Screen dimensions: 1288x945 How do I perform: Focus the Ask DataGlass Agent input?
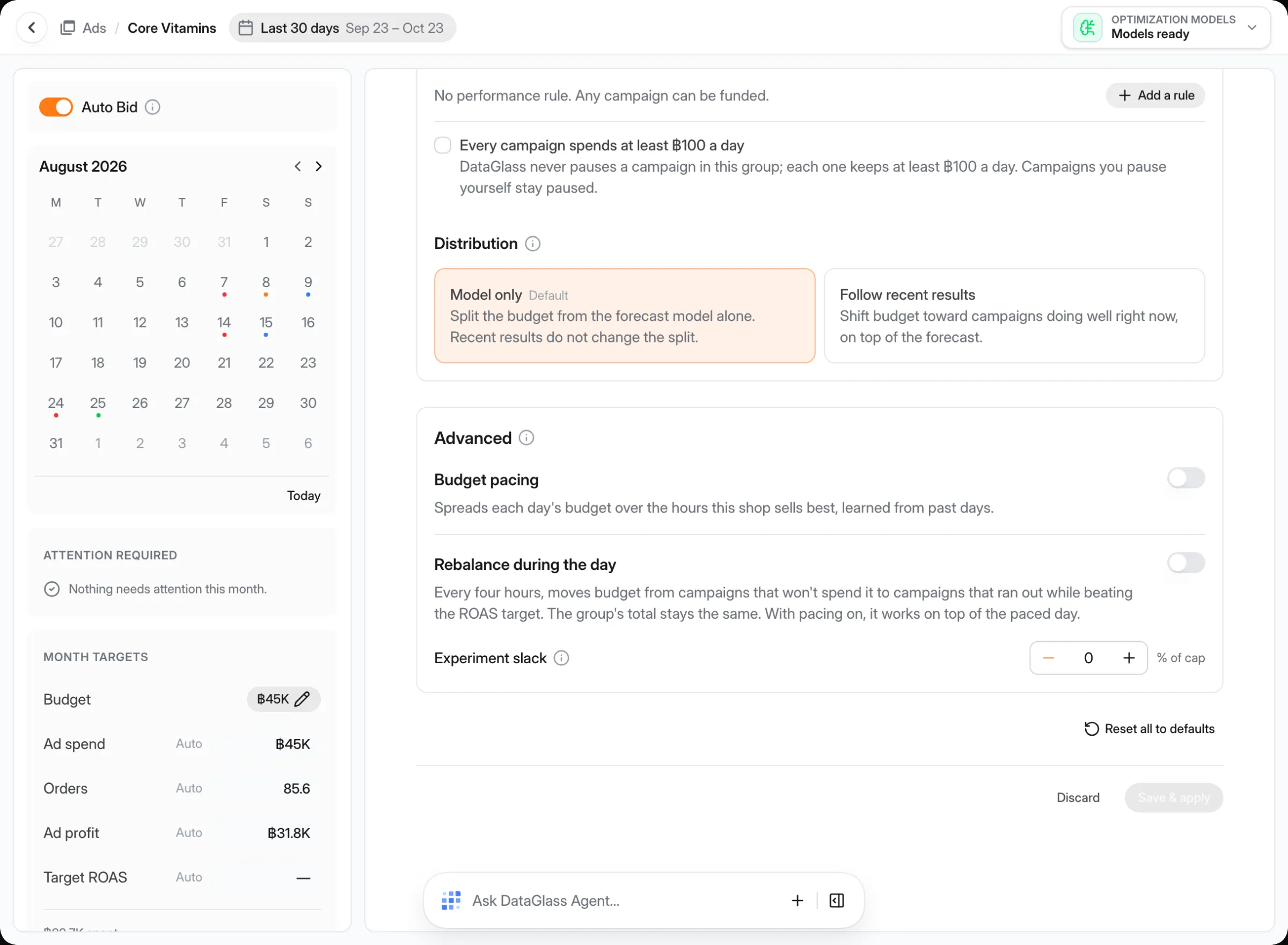point(624,901)
